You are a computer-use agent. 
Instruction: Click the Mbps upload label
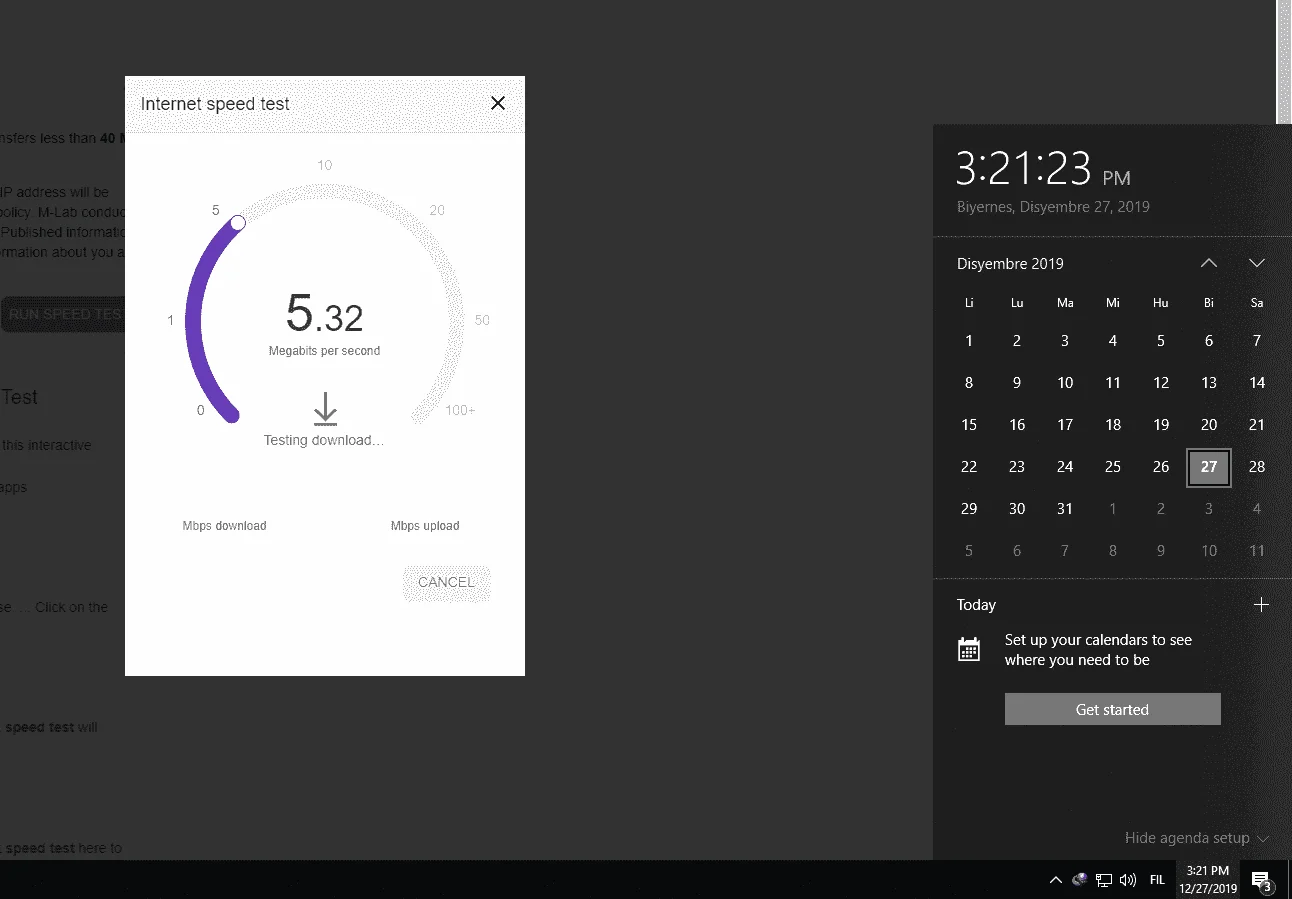(425, 526)
